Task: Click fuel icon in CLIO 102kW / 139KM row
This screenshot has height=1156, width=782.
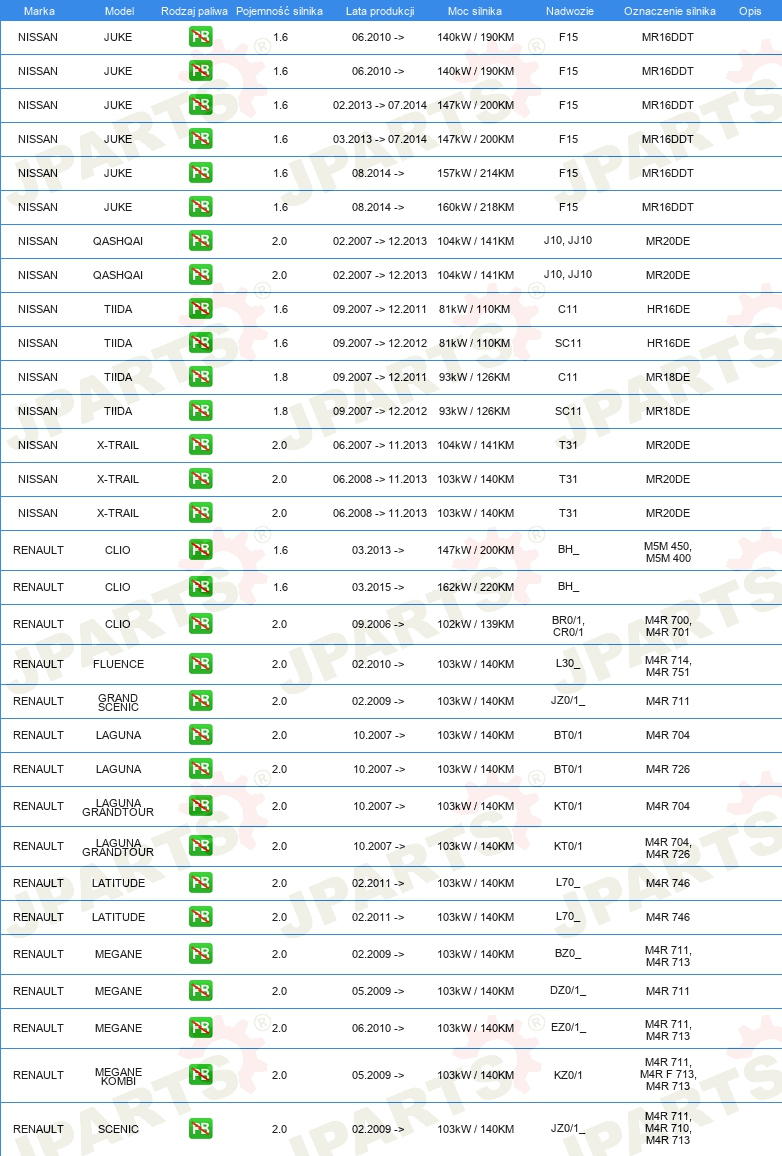Action: pos(200,623)
